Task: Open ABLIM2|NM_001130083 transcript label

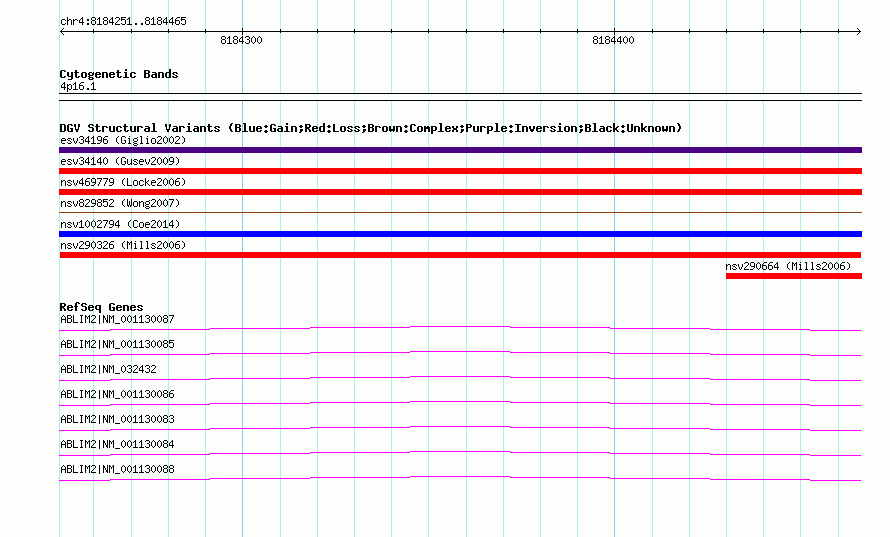Action: tap(117, 419)
